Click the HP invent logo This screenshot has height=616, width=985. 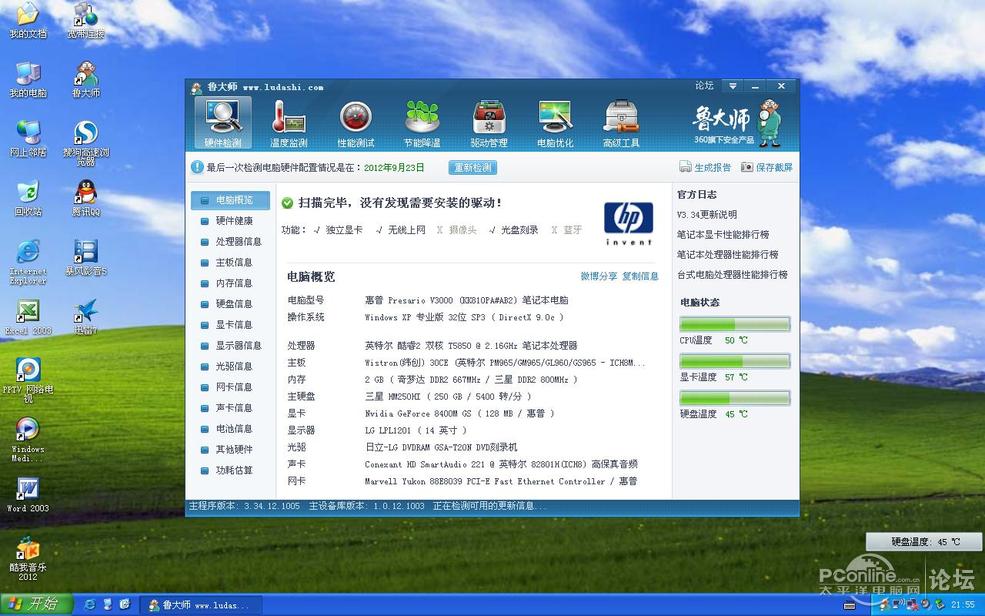coord(628,224)
